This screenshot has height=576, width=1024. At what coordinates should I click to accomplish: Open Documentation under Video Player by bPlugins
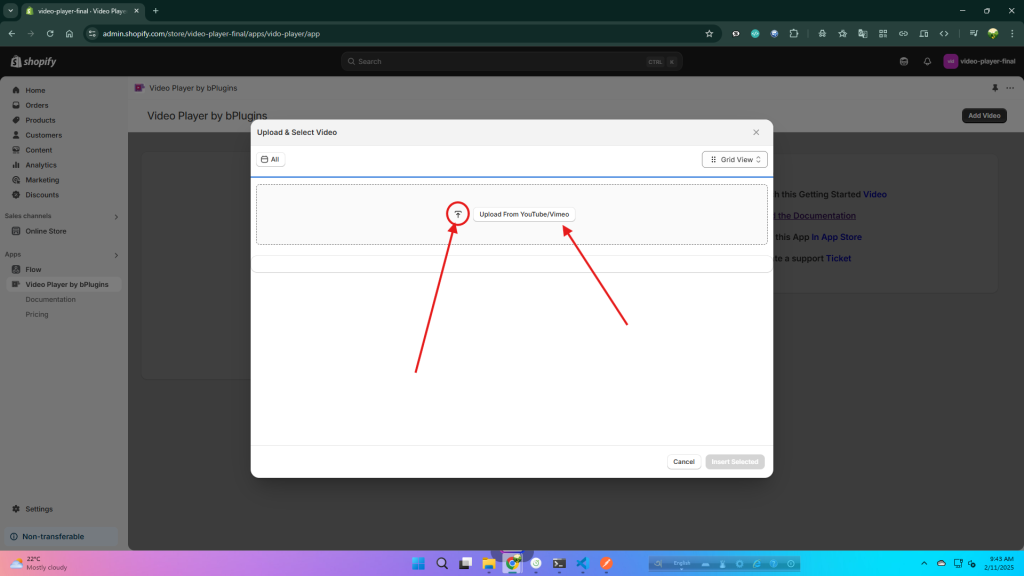coord(50,299)
